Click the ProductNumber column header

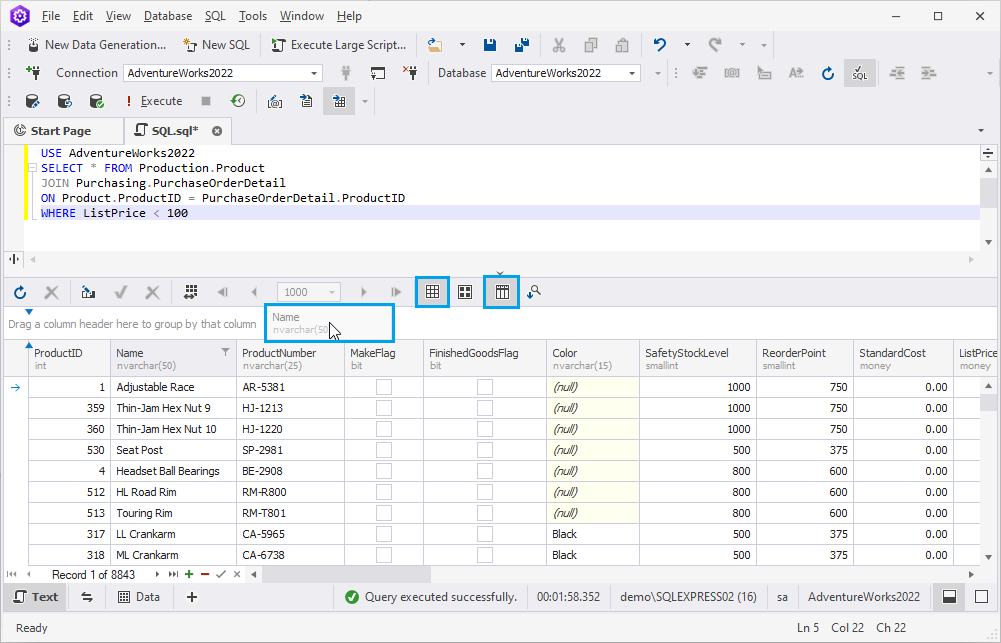[290, 359]
